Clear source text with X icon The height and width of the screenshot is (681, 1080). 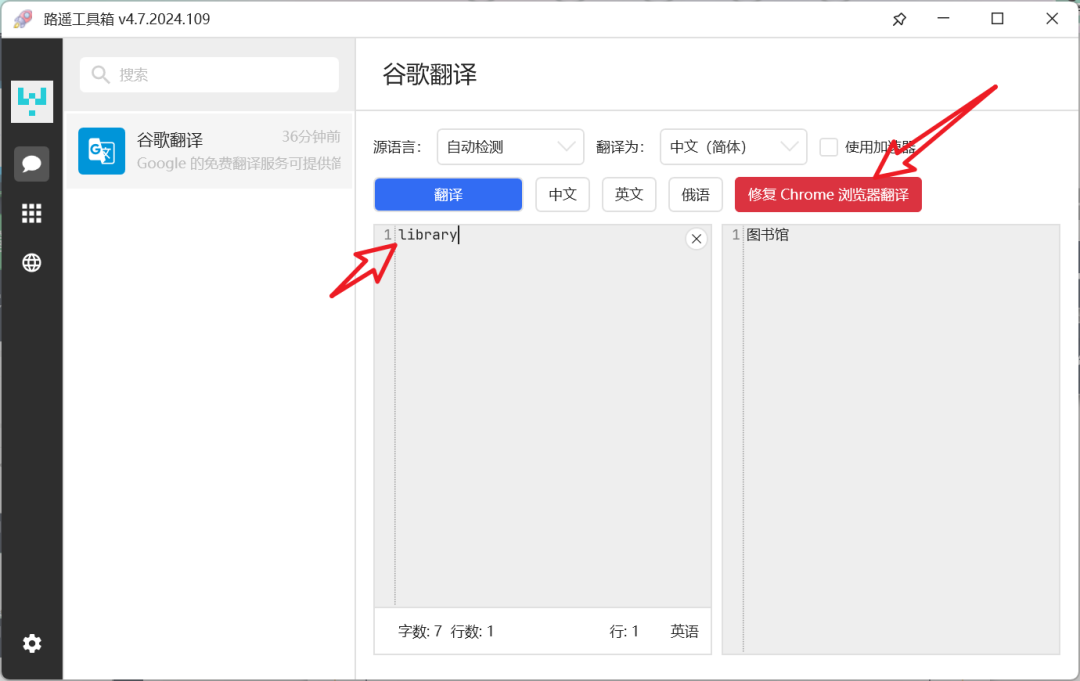696,239
